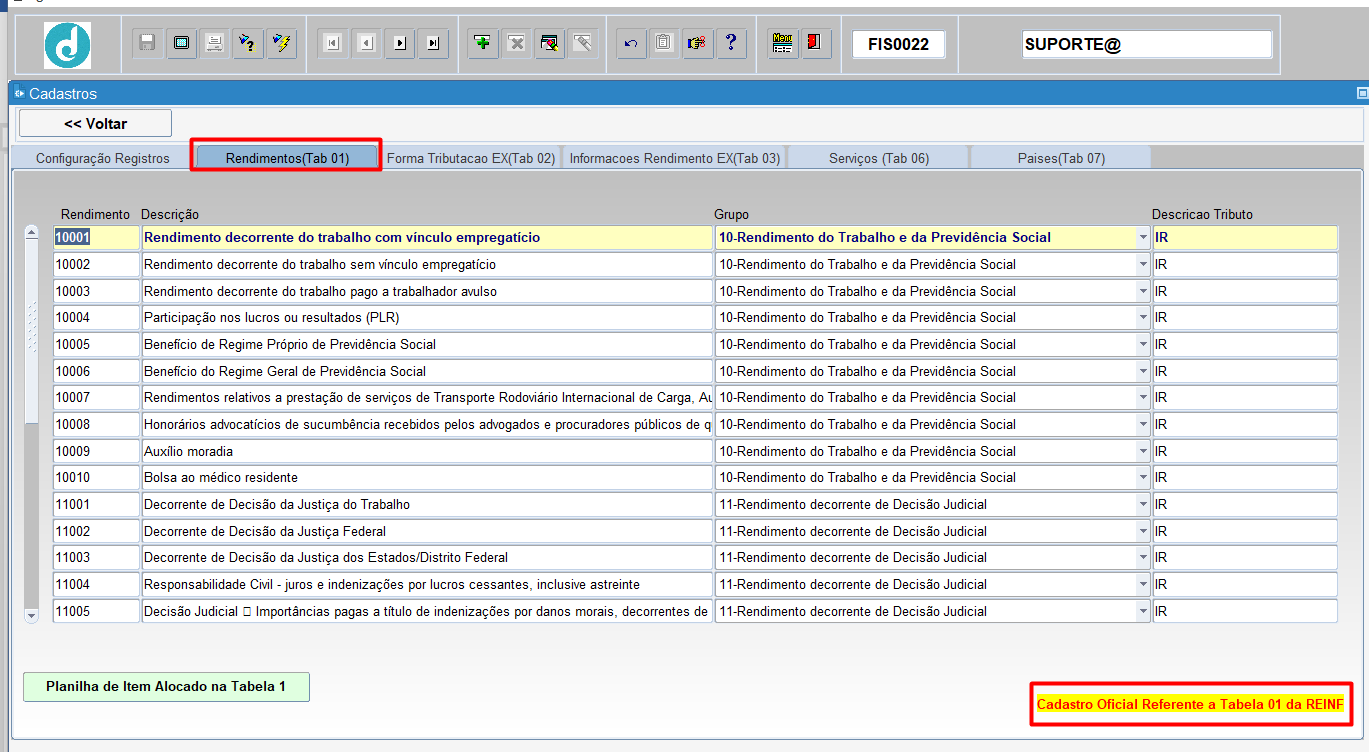Click the records list scroll up arrow

point(31,235)
